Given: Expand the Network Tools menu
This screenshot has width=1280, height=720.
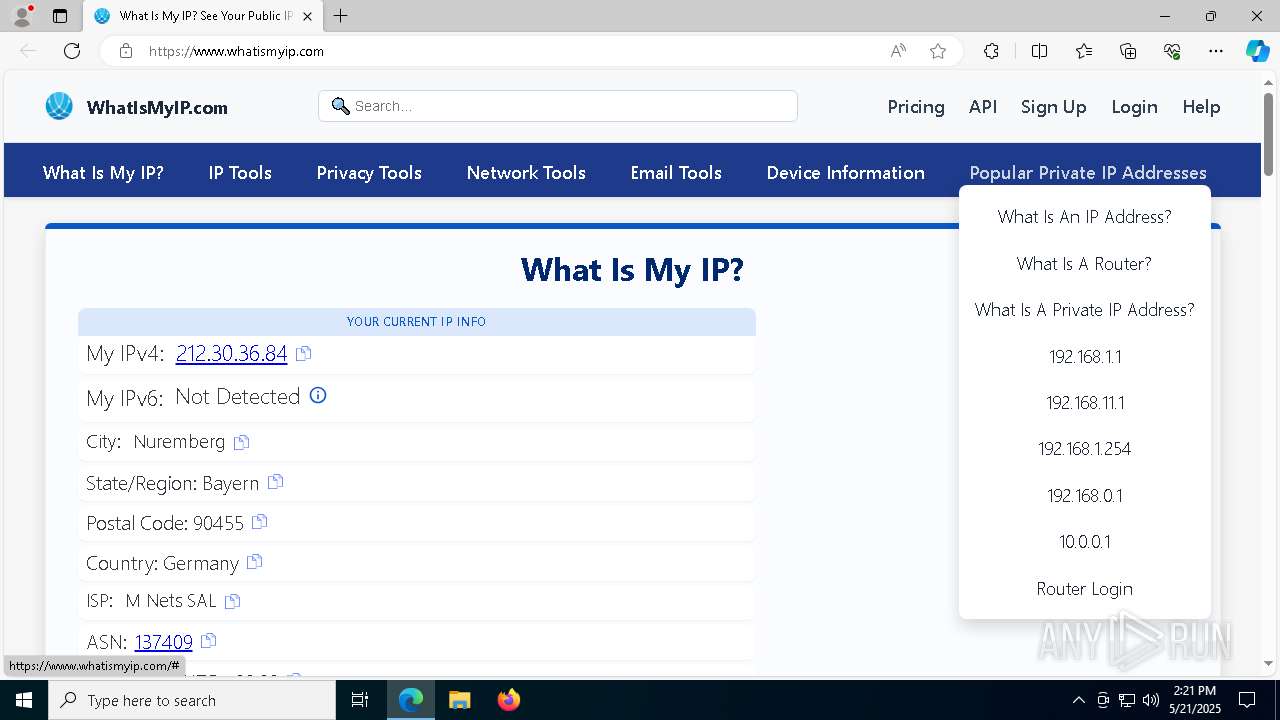Looking at the screenshot, I should 526,173.
